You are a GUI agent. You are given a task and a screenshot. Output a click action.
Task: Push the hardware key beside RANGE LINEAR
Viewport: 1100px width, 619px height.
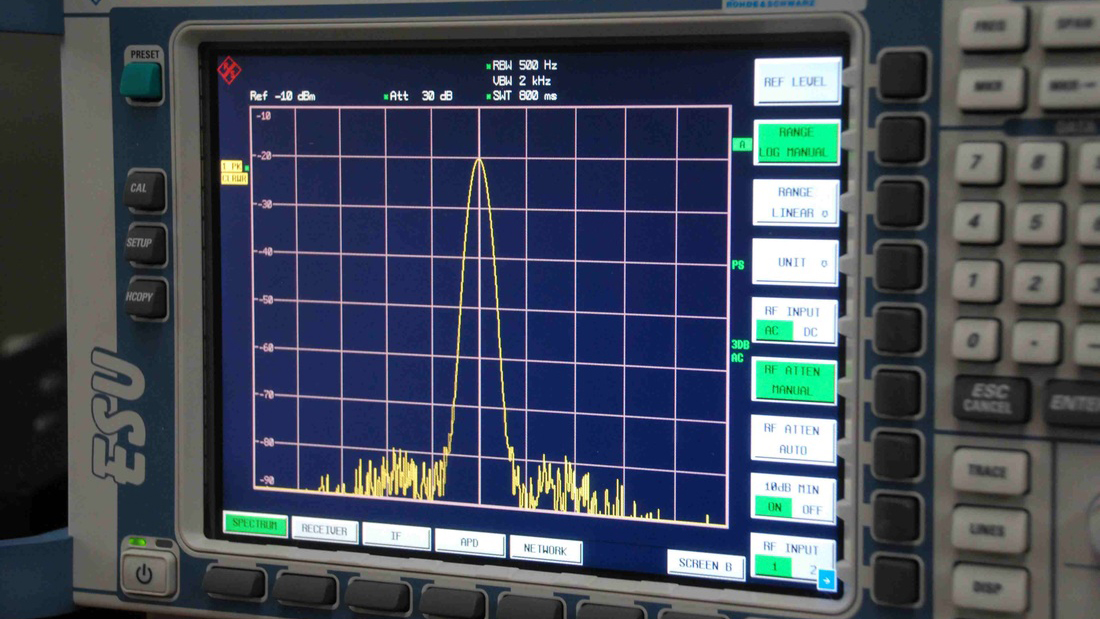901,204
